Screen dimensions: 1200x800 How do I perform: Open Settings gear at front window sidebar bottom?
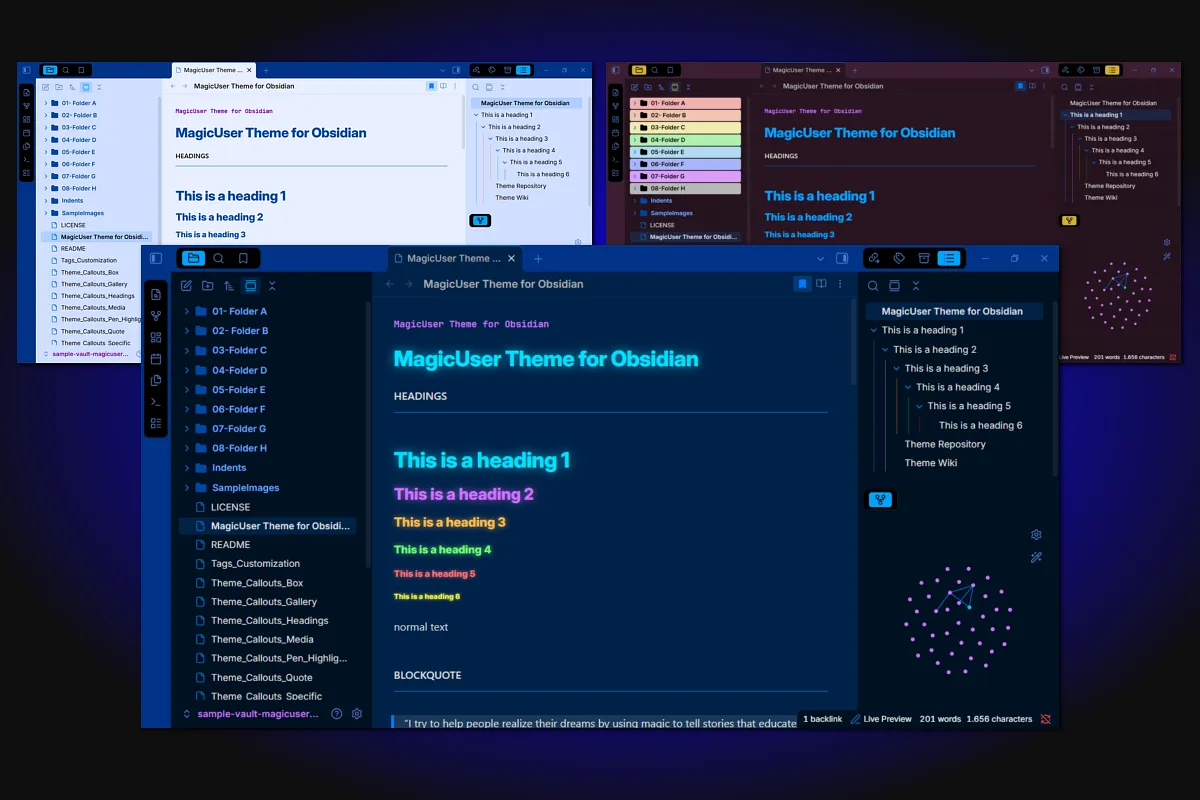pos(357,714)
